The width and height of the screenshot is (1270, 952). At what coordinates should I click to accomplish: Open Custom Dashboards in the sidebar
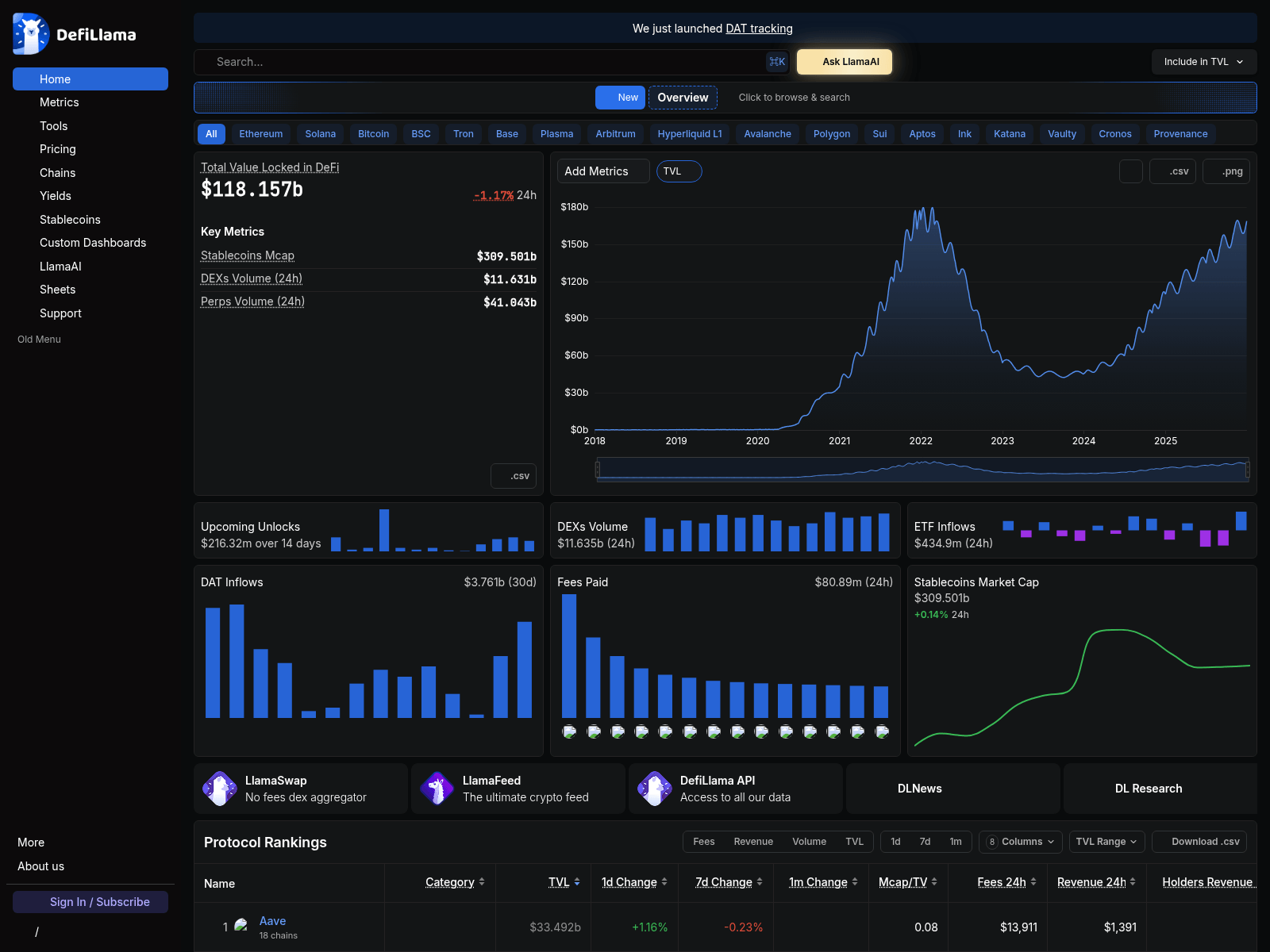(x=90, y=243)
